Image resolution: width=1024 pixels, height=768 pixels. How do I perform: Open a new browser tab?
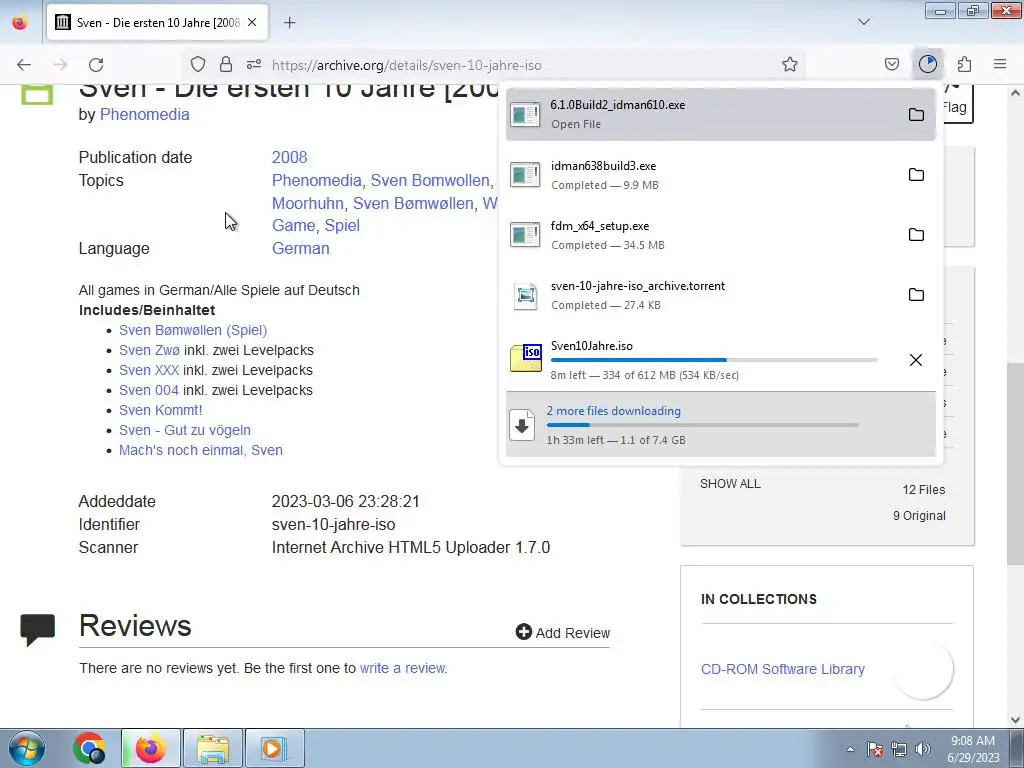290,23
